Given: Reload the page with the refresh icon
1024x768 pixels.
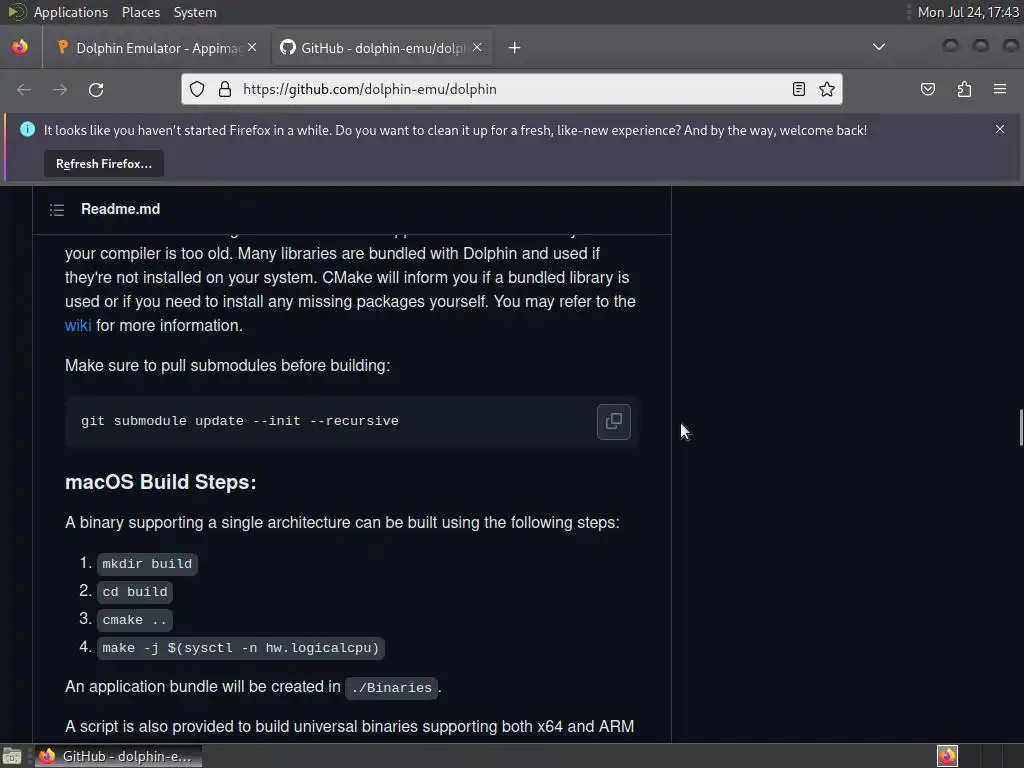Looking at the screenshot, I should (96, 89).
